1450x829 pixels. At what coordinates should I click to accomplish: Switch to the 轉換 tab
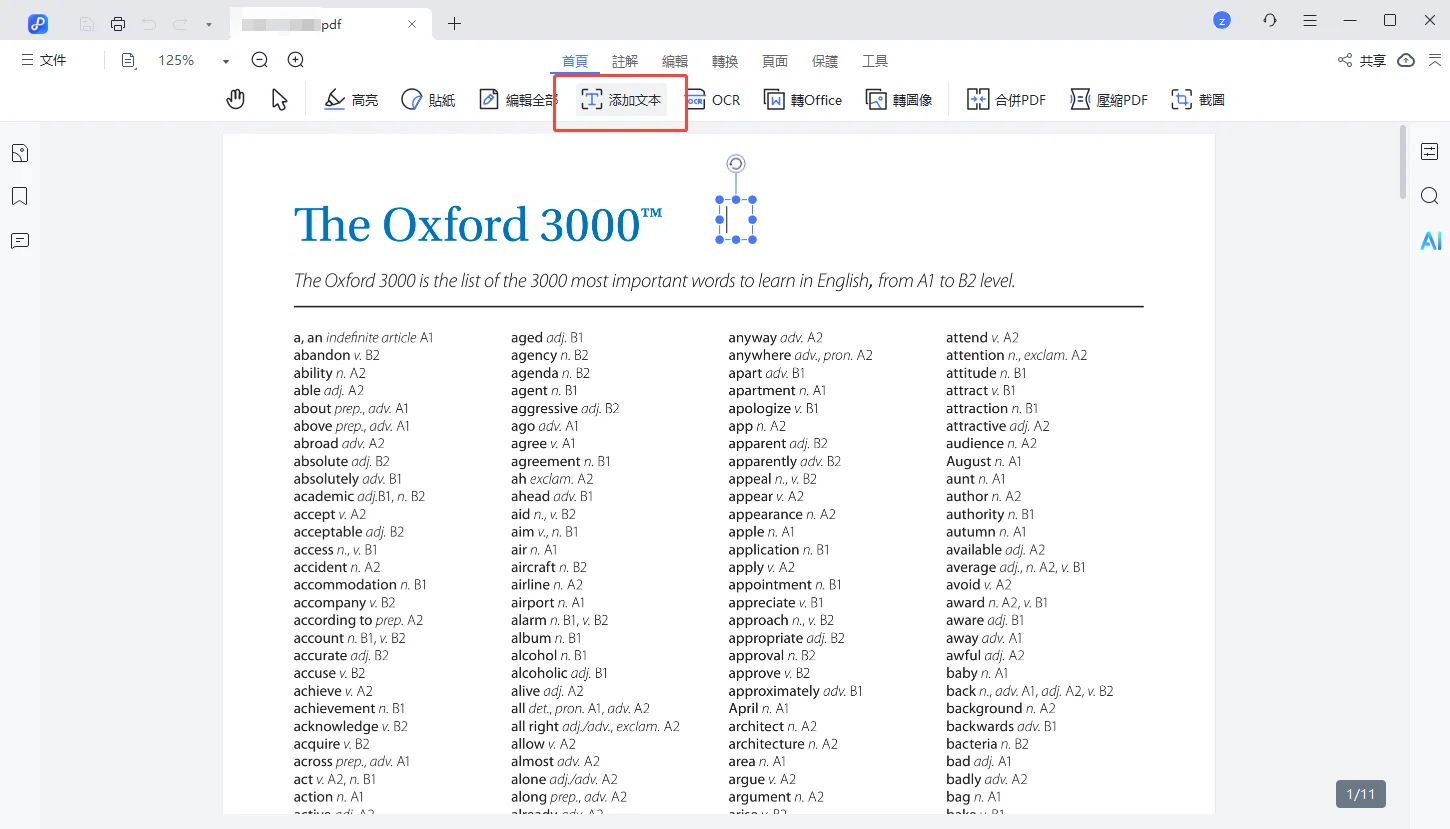[725, 61]
